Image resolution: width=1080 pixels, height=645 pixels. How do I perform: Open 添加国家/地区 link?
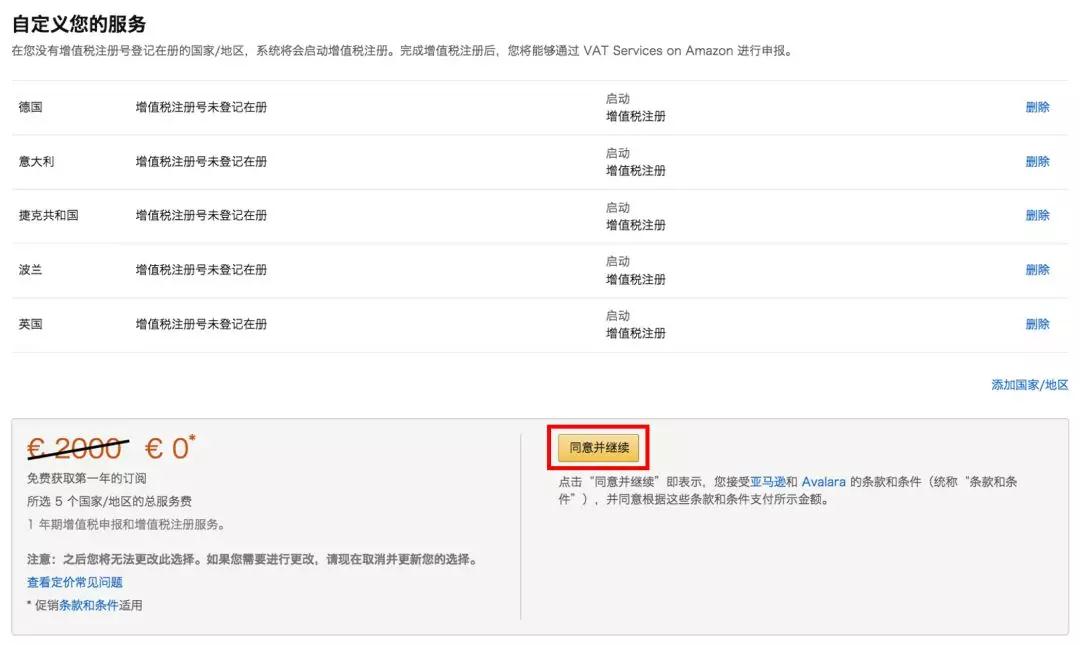pyautogui.click(x=1030, y=385)
